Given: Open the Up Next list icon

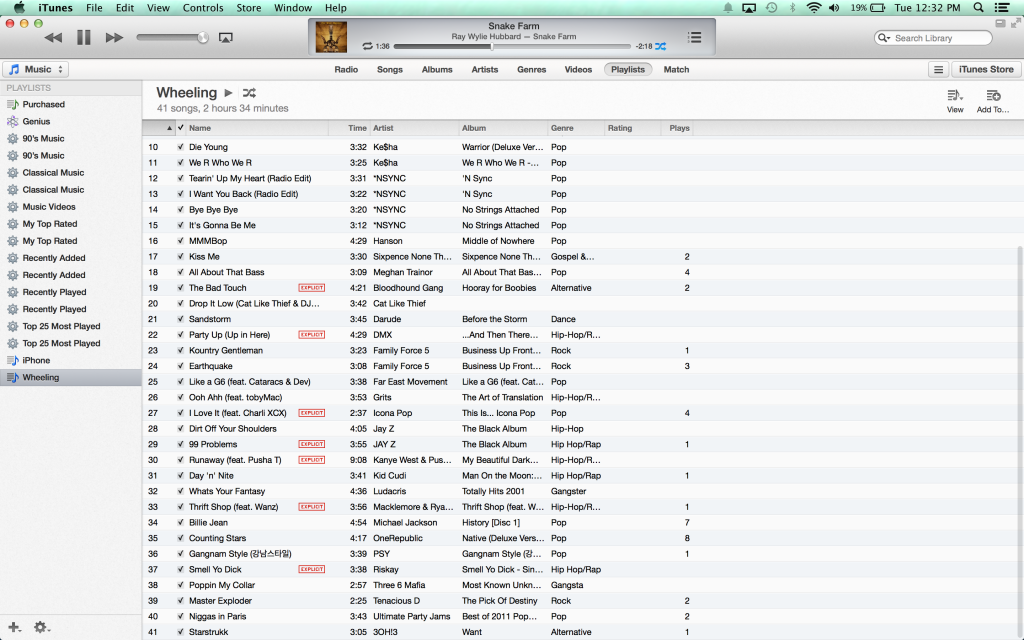Looking at the screenshot, I should point(695,37).
